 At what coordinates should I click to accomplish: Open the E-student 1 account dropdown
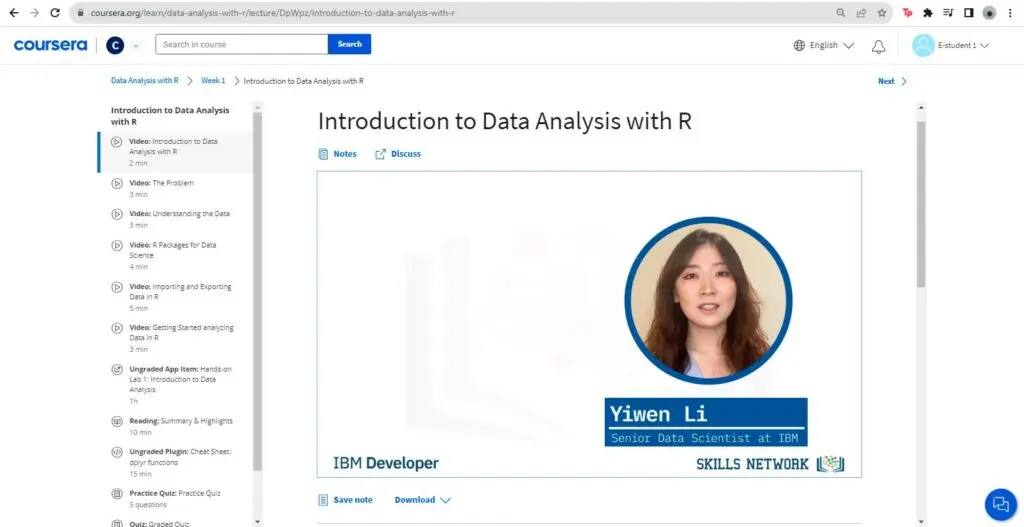pyautogui.click(x=964, y=45)
